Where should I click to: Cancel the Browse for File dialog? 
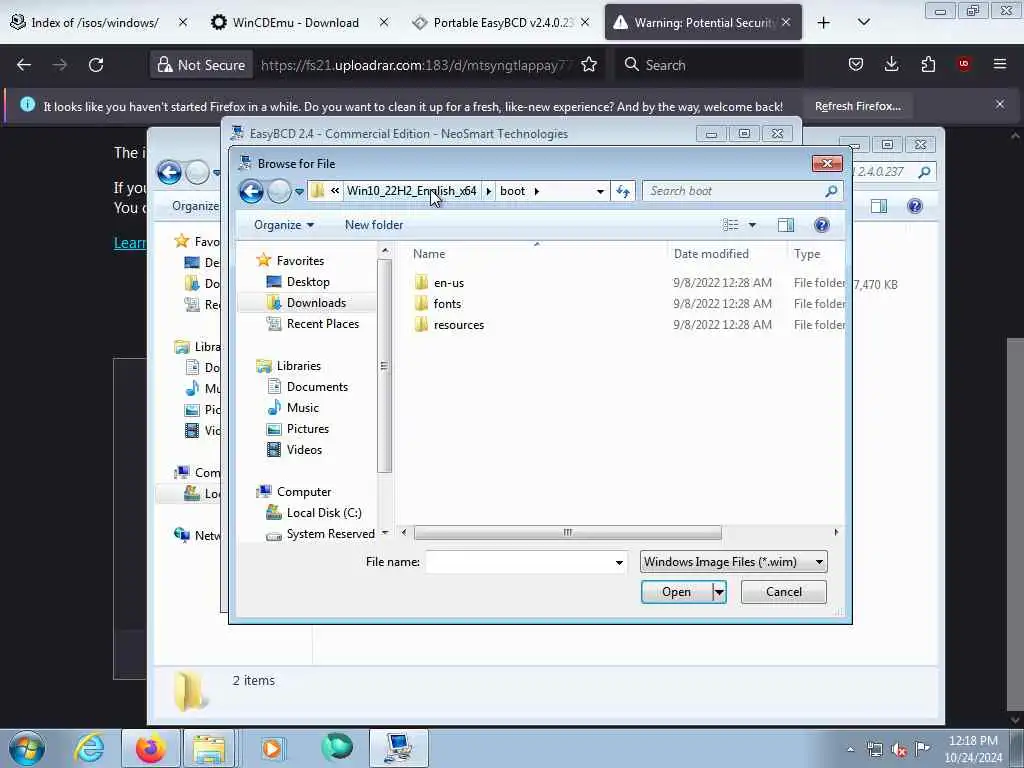click(784, 592)
